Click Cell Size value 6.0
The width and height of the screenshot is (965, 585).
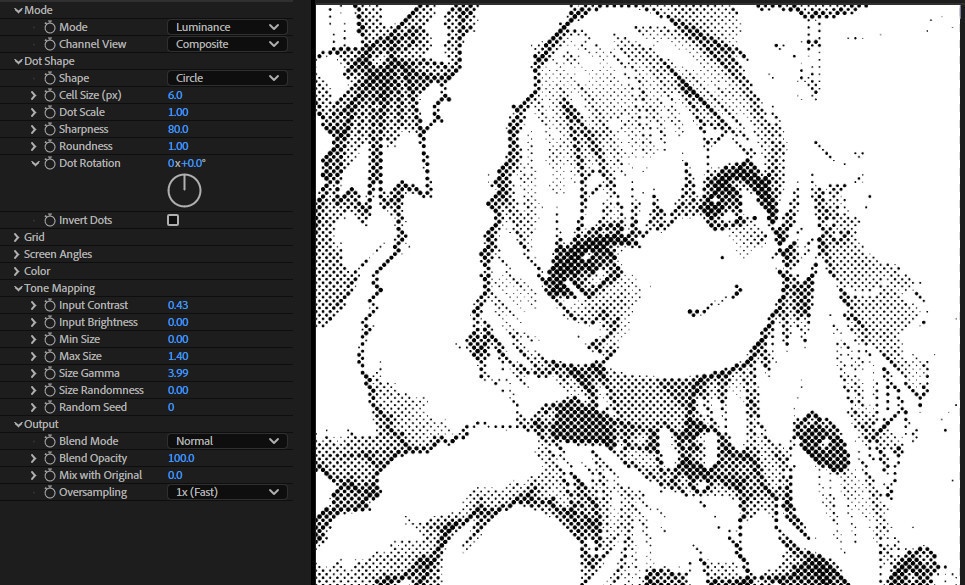coord(175,95)
